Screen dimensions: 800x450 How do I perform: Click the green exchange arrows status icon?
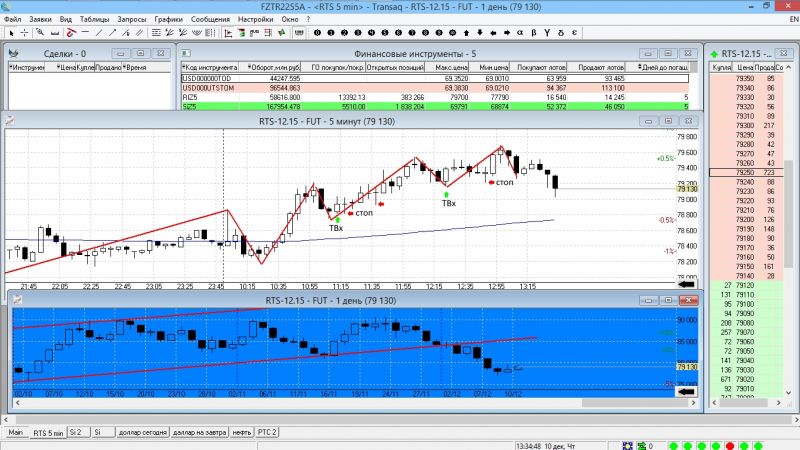pos(642,446)
